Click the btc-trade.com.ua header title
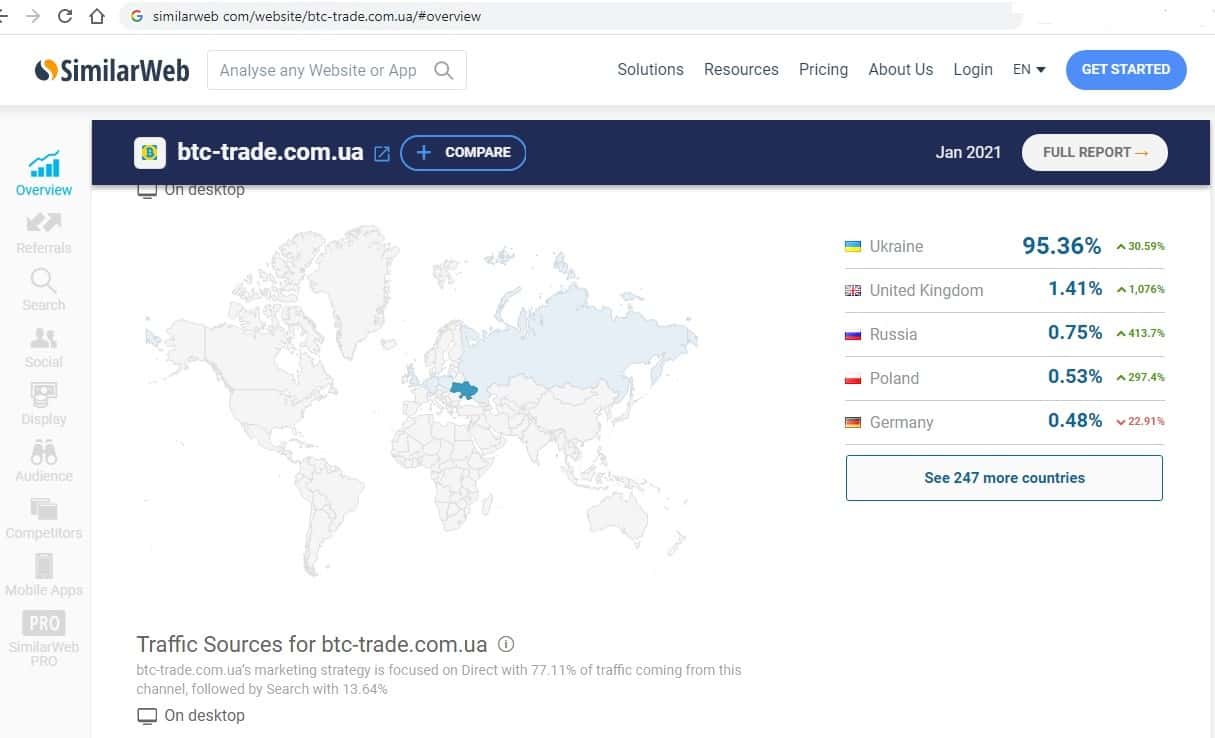Viewport: 1215px width, 738px height. pos(270,153)
